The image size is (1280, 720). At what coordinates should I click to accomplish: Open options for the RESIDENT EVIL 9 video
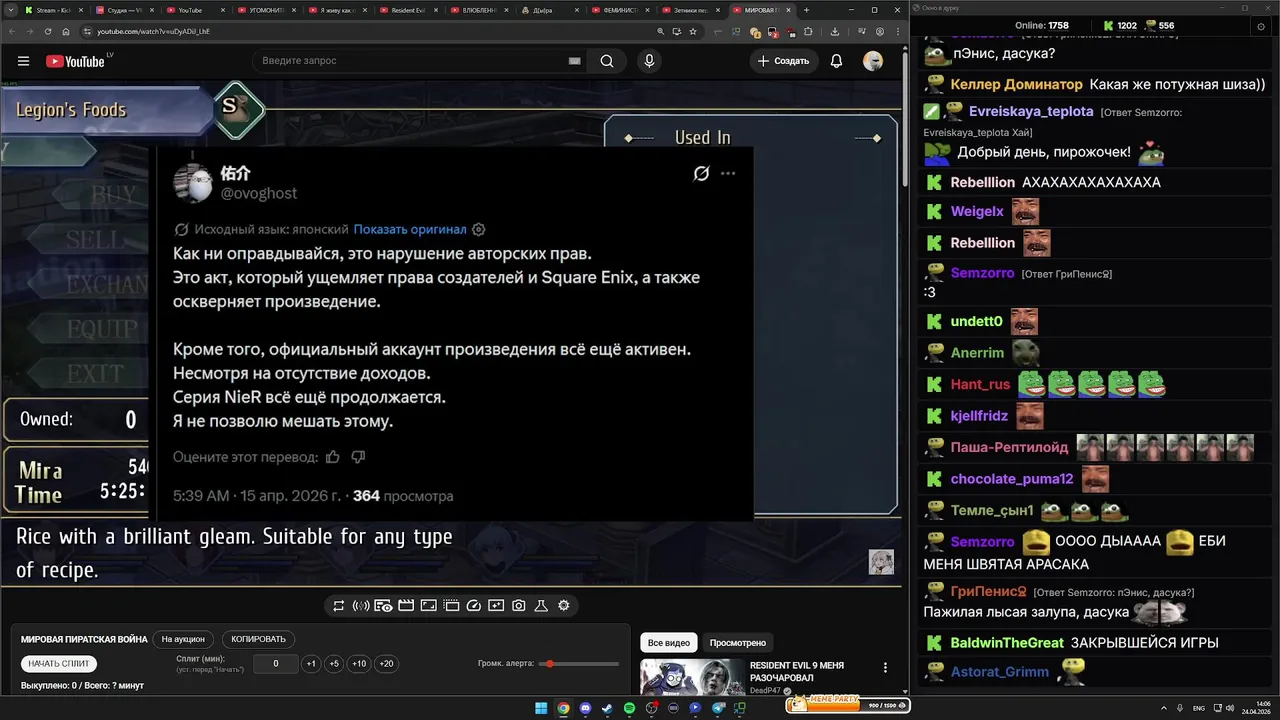[x=885, y=667]
